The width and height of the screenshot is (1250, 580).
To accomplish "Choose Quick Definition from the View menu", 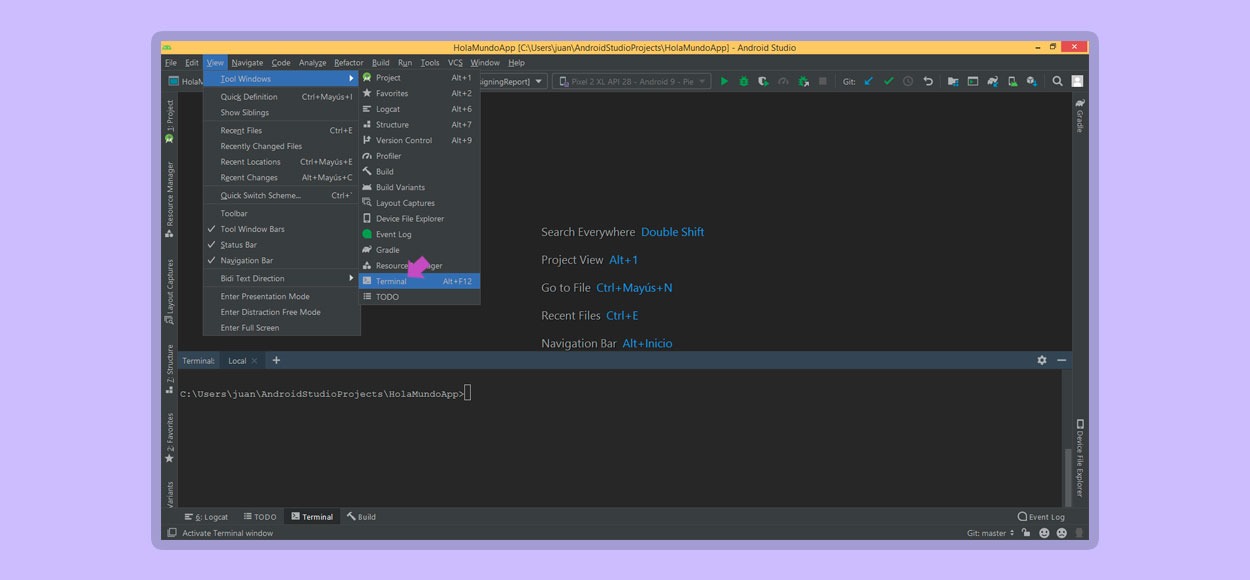I will coord(281,97).
